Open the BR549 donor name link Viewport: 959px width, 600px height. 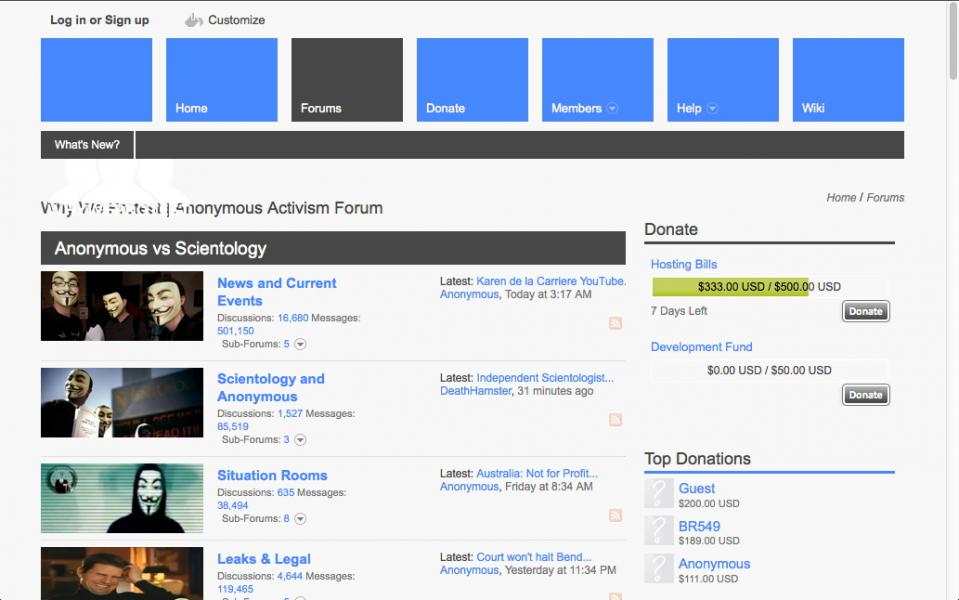click(x=699, y=527)
